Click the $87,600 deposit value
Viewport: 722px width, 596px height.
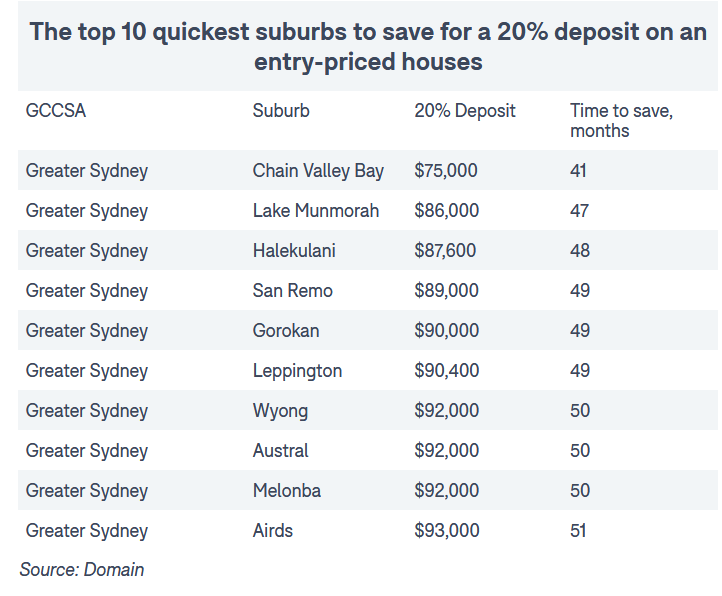(445, 251)
